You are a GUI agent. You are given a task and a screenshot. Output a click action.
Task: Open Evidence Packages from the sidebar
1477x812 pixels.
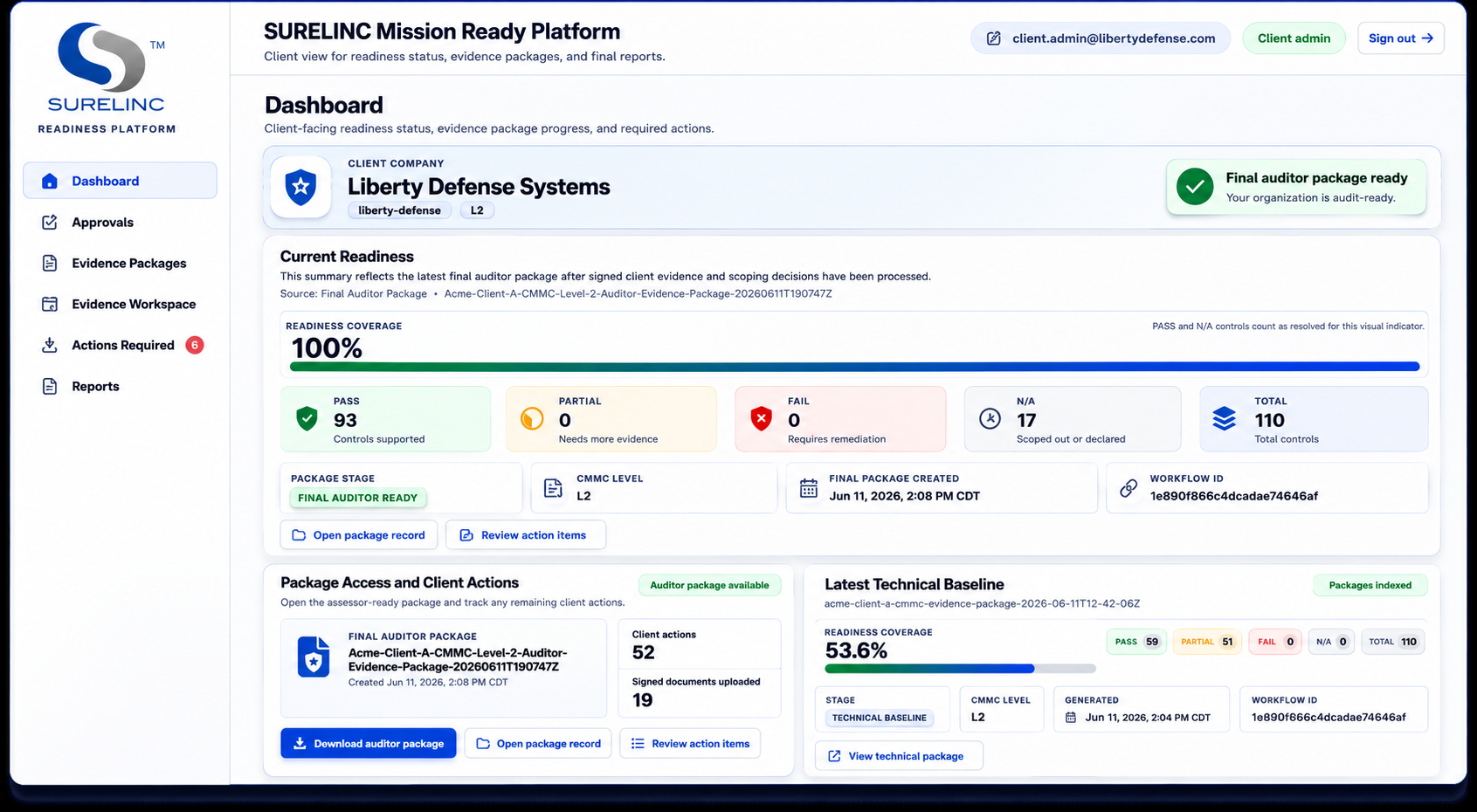(x=120, y=263)
